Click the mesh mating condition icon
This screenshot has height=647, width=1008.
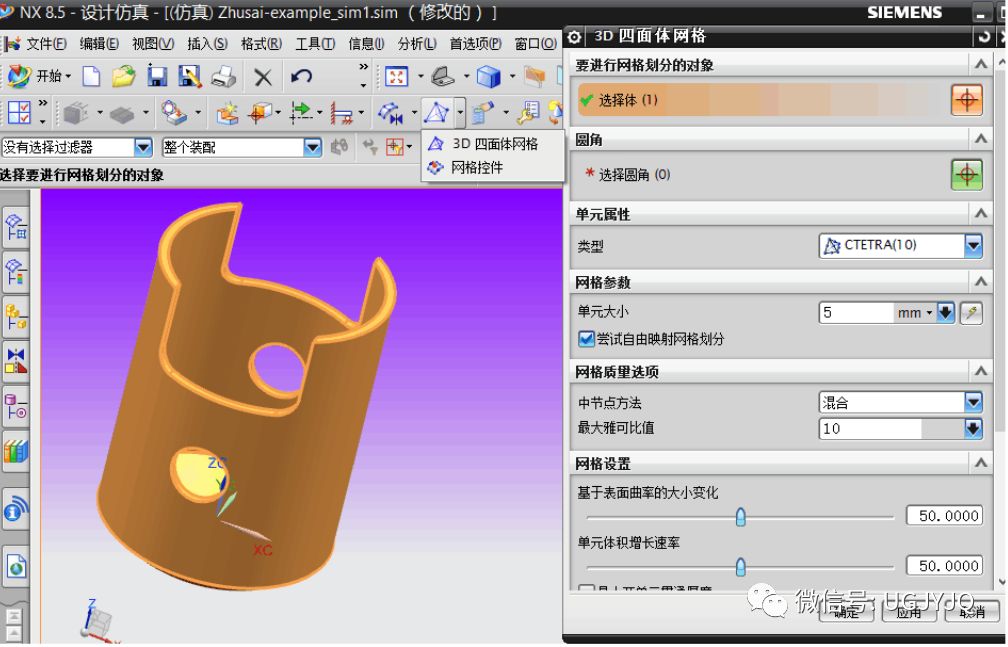click(x=390, y=113)
